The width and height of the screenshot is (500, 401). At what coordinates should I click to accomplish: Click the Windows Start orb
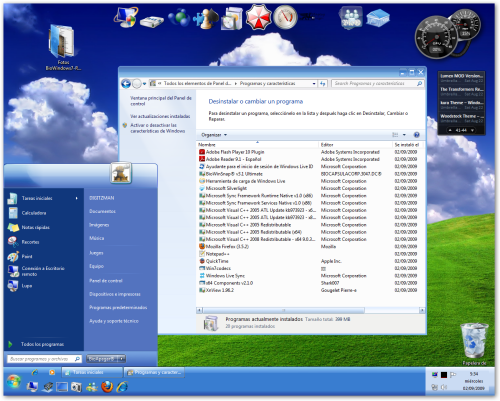point(14,382)
